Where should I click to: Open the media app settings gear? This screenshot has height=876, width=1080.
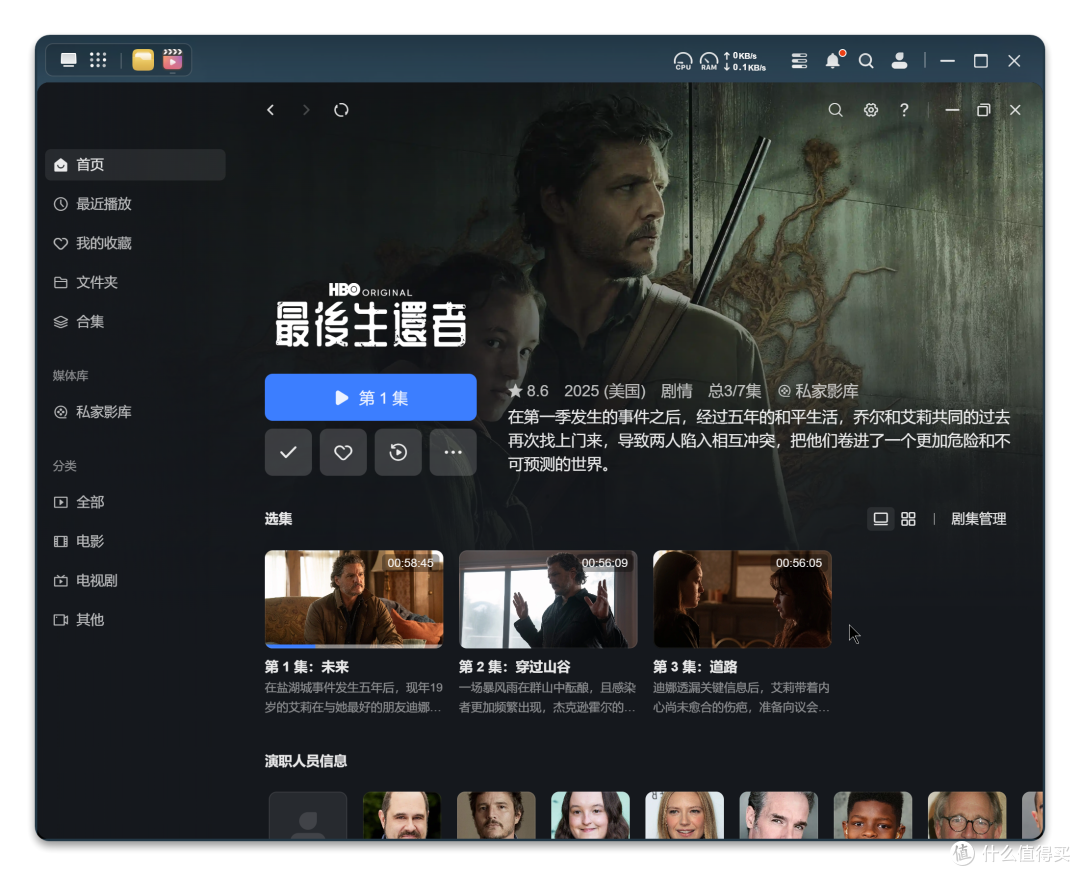tap(871, 110)
